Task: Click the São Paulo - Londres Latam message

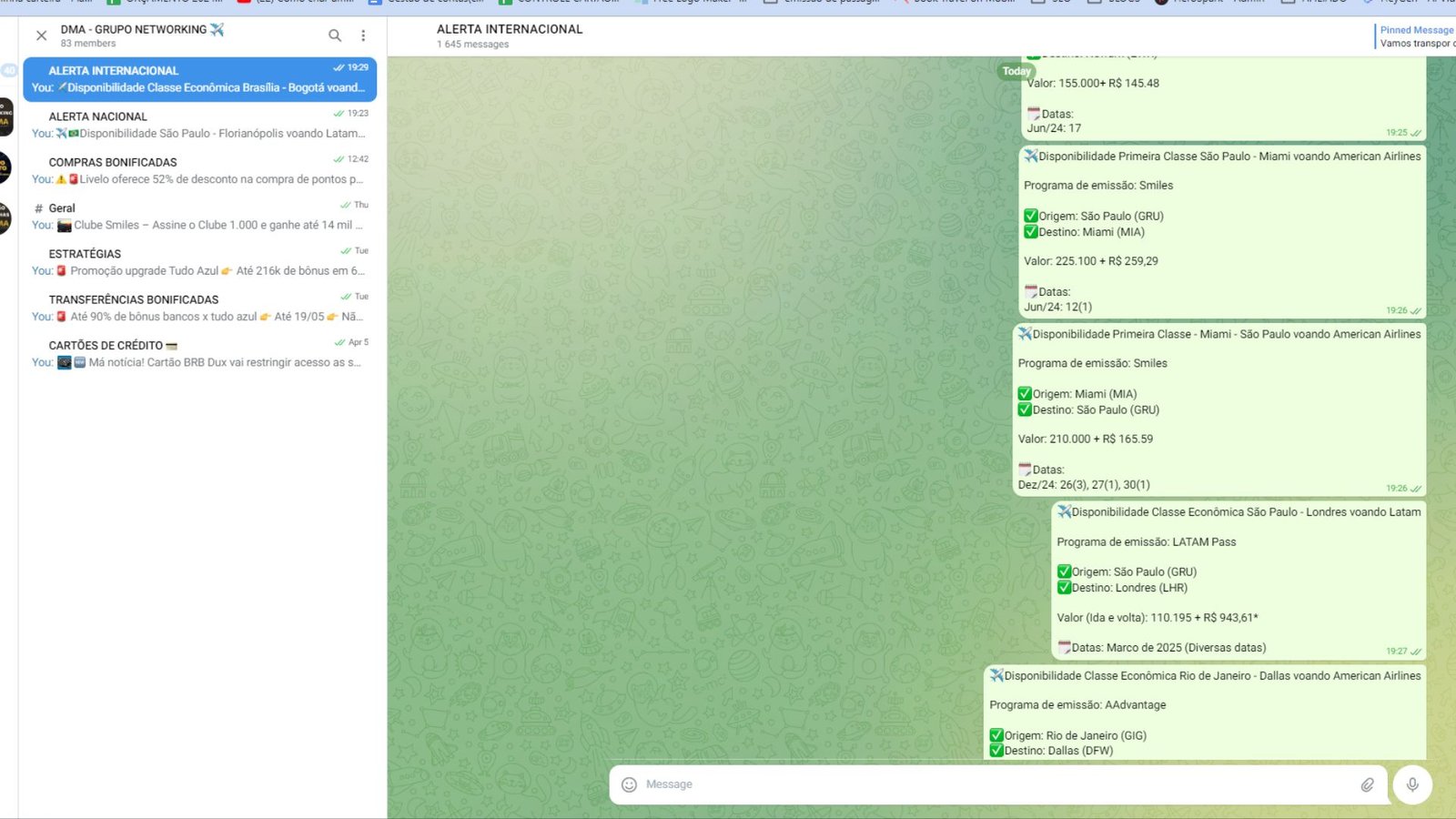Action: [x=1238, y=580]
